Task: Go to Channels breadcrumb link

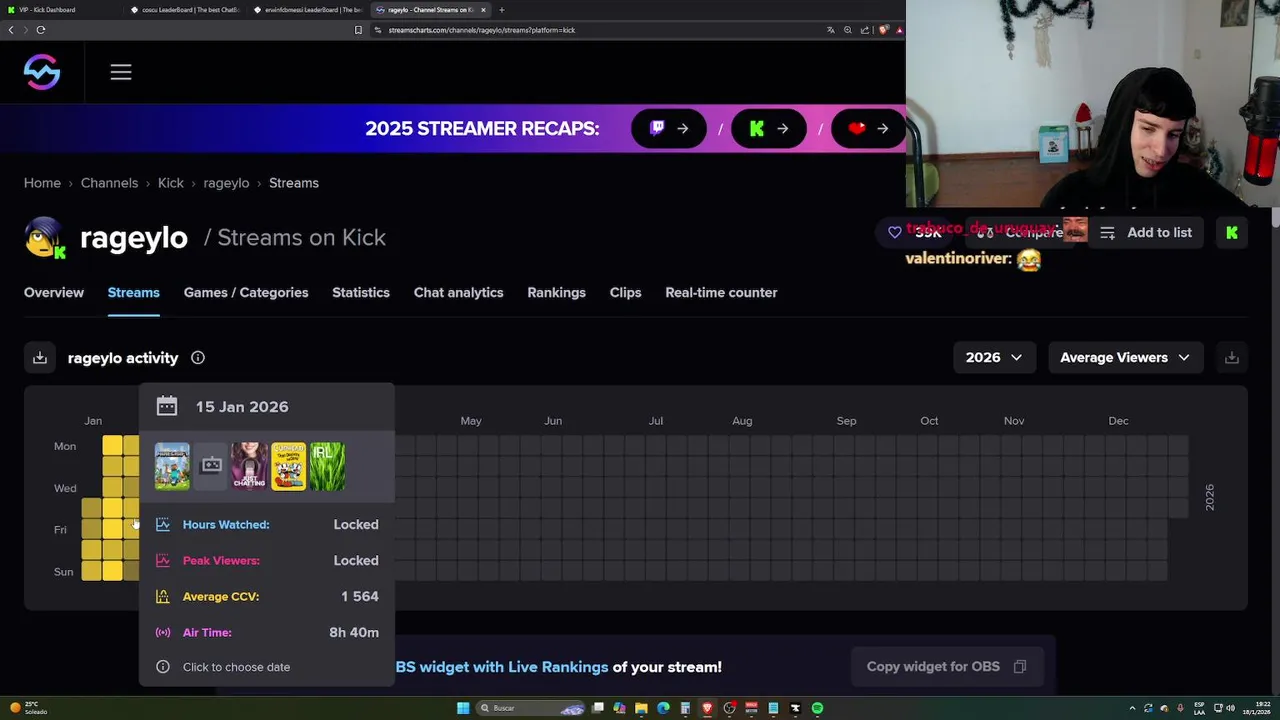Action: tap(109, 183)
